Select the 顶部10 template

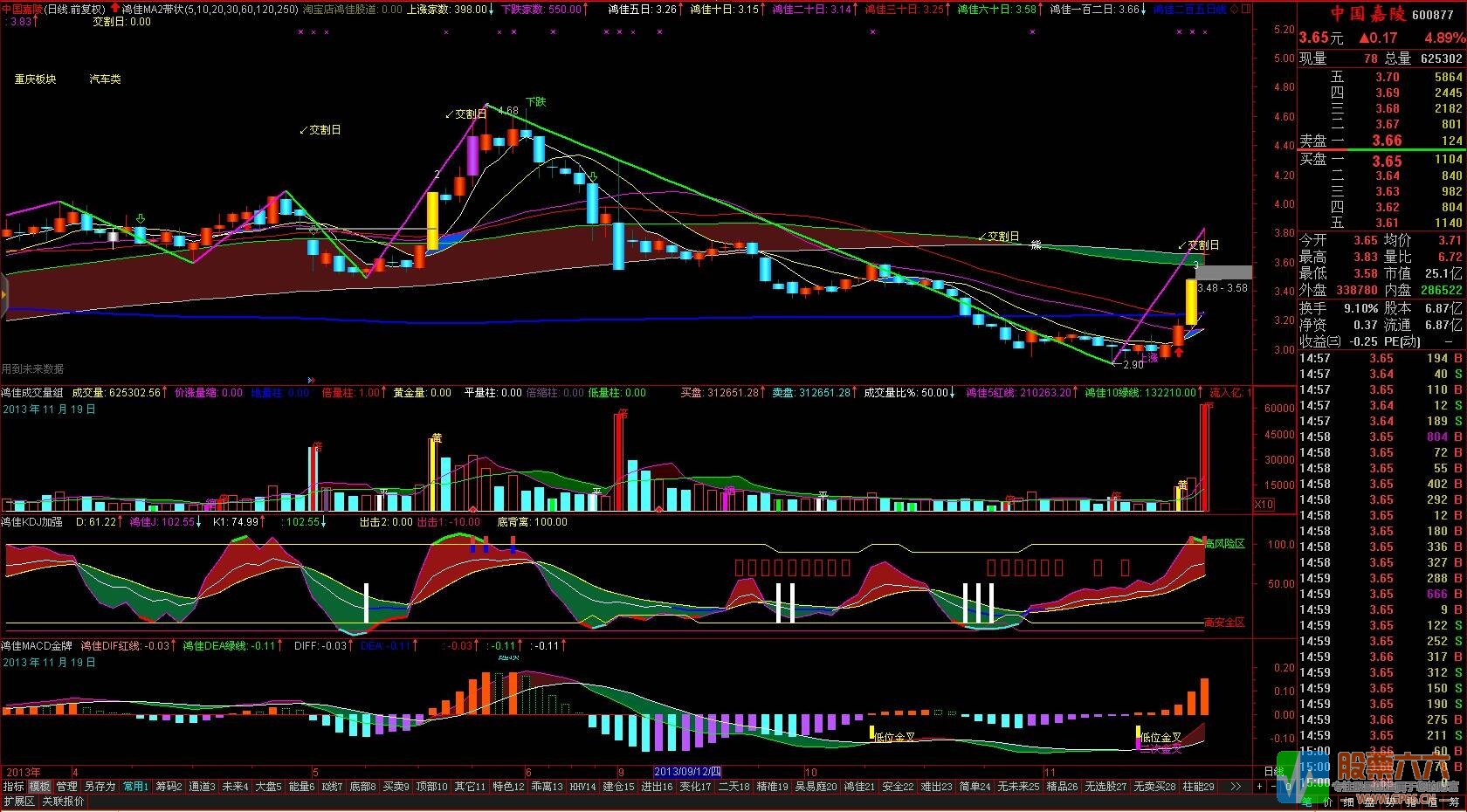(431, 786)
